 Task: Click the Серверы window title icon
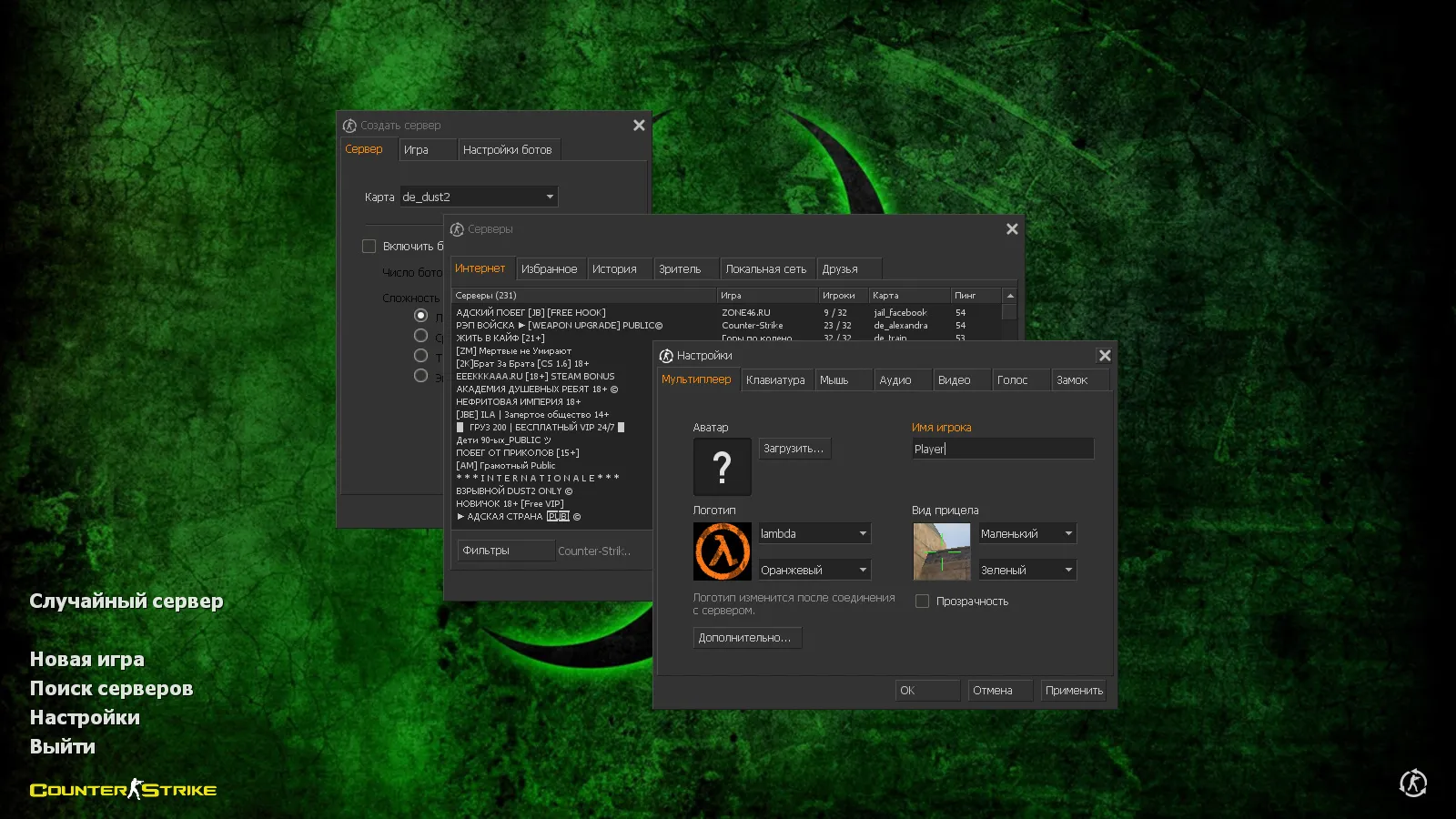457,229
